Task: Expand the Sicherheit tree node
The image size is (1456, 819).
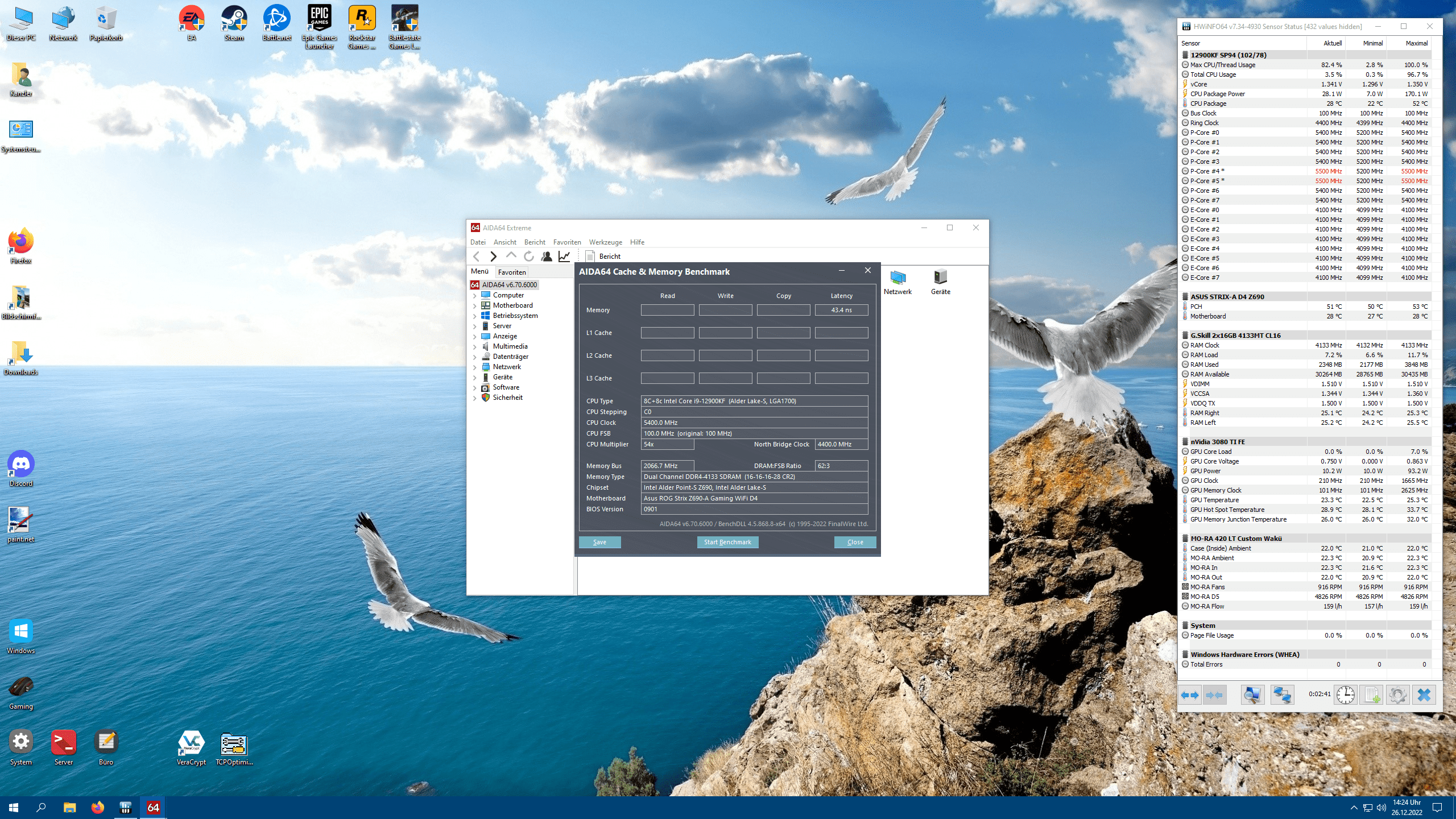Action: pos(474,398)
